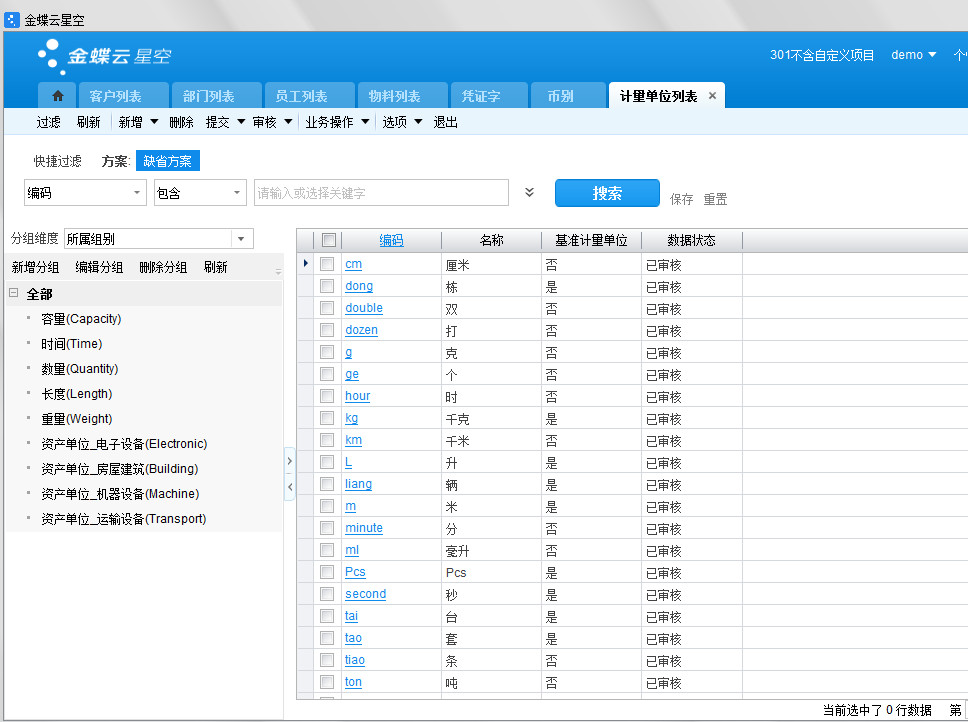Check the row checkbox for cm
The width and height of the screenshot is (968, 722).
click(x=327, y=264)
